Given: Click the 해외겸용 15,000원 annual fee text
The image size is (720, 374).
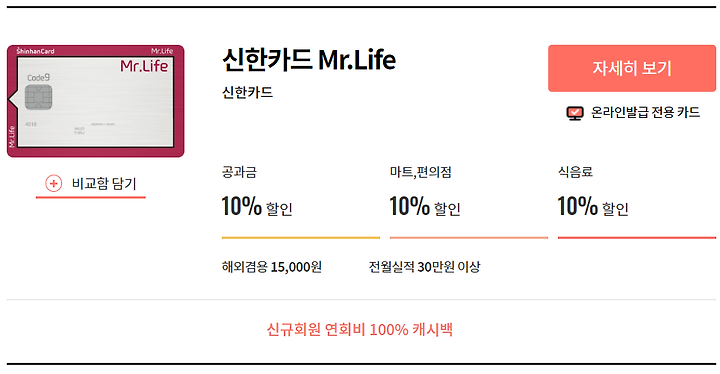Looking at the screenshot, I should 272,266.
